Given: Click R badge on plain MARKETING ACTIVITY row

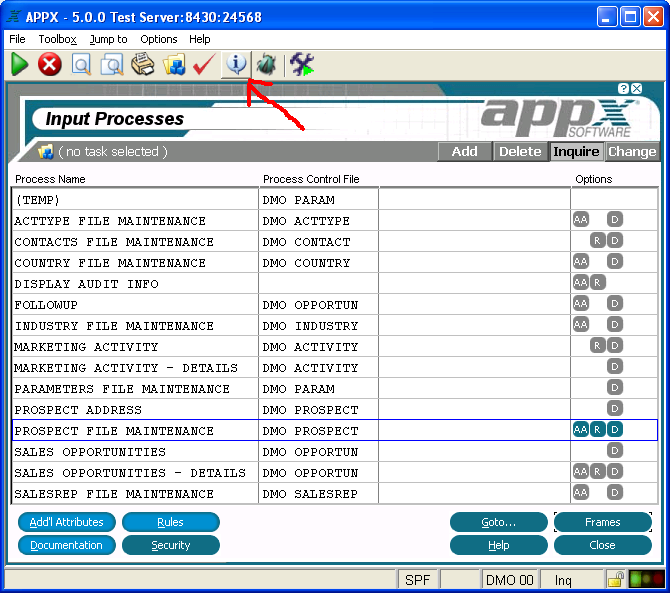Looking at the screenshot, I should [597, 346].
